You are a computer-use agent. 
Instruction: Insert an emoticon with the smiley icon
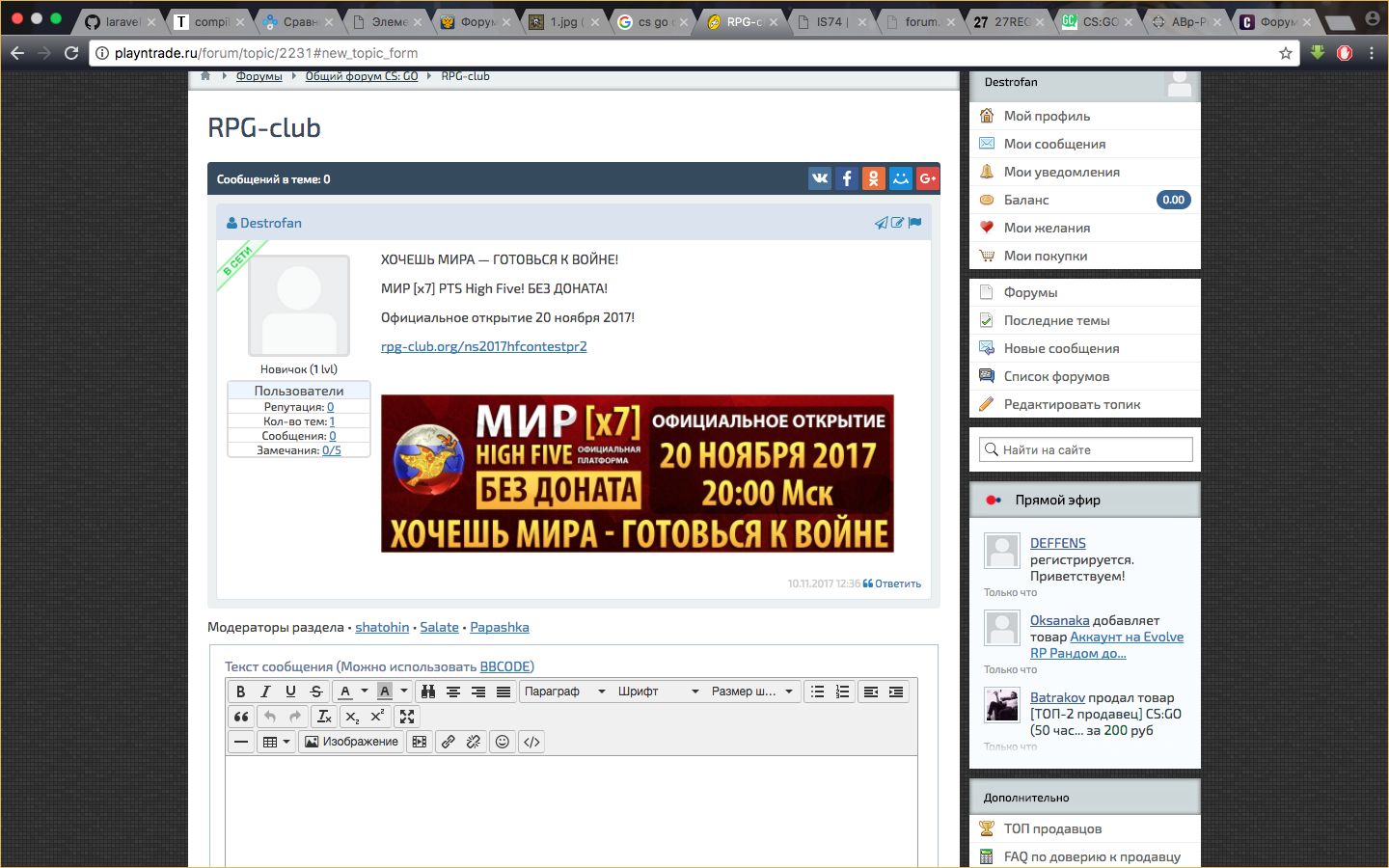(502, 742)
